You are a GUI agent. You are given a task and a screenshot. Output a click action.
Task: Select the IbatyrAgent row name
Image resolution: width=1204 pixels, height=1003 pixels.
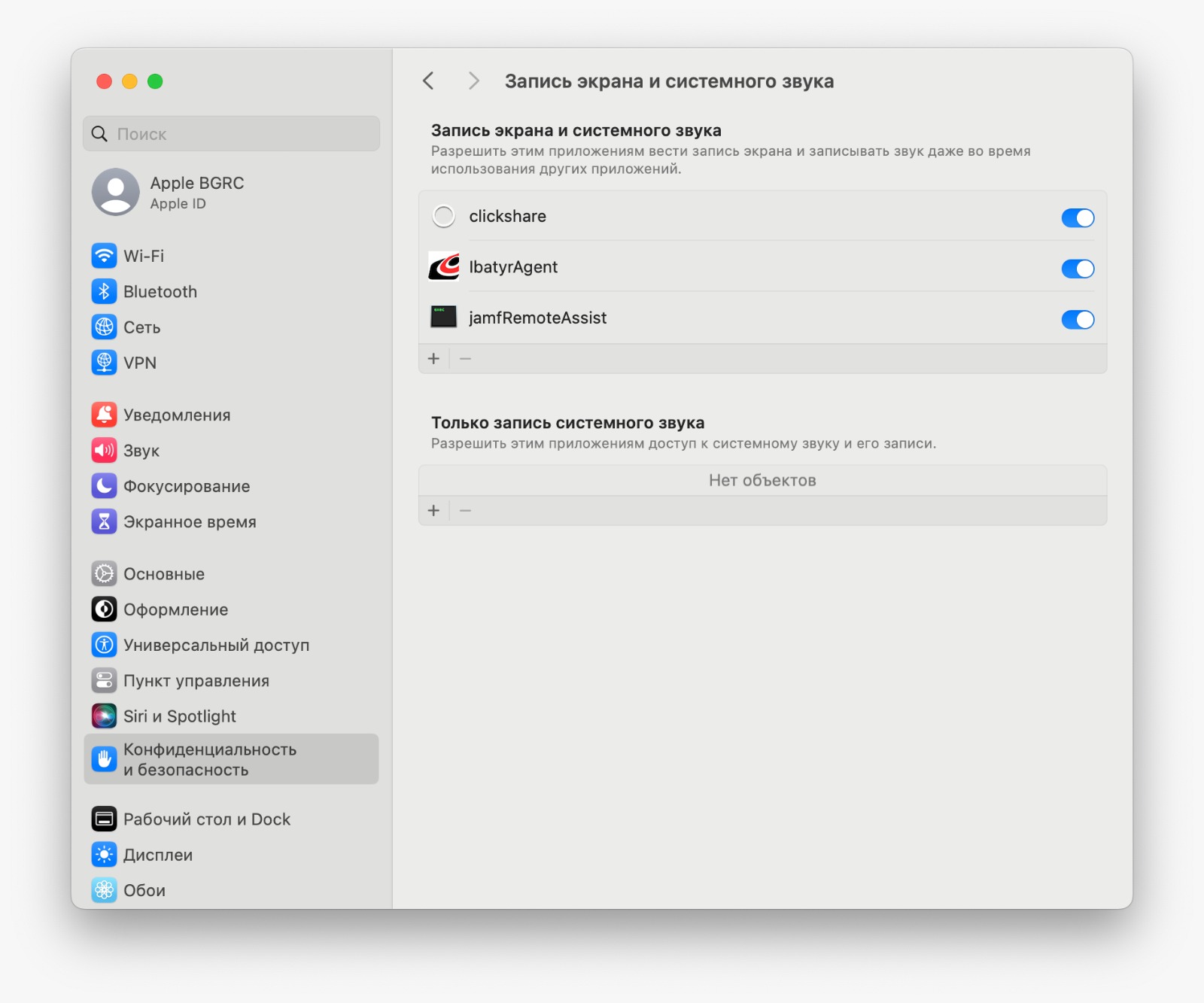(513, 267)
